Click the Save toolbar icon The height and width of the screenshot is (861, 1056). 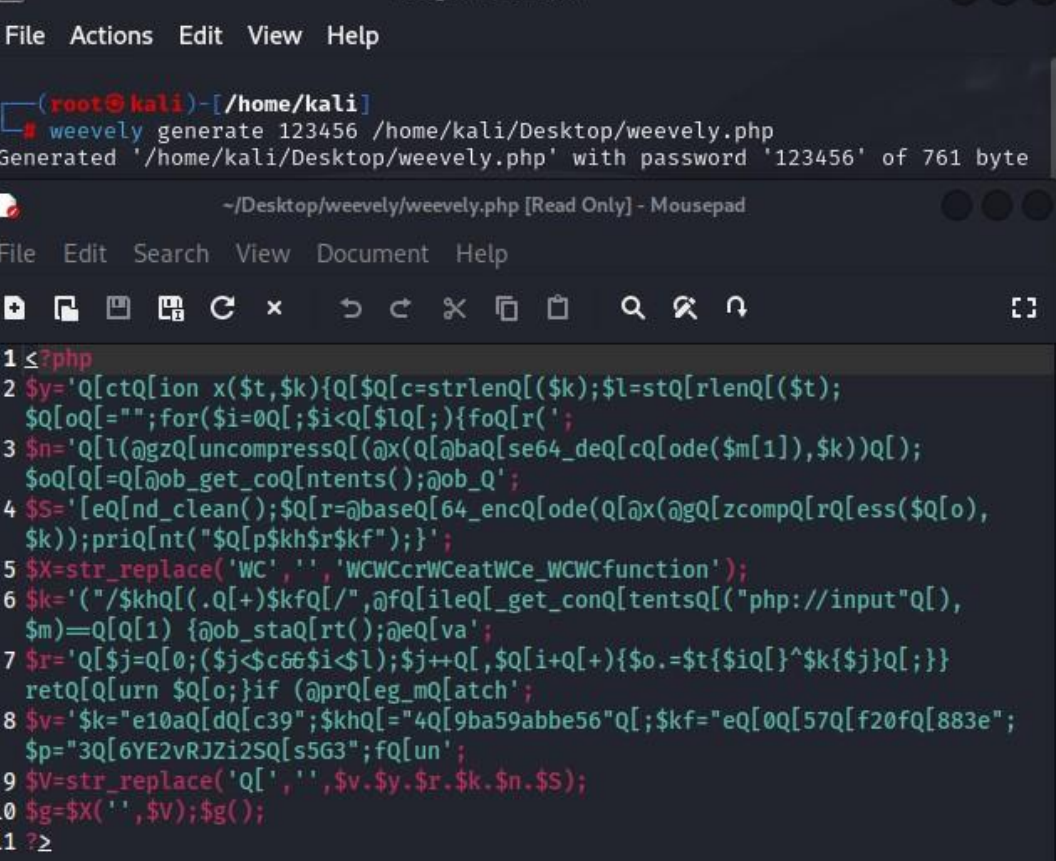pos(119,308)
